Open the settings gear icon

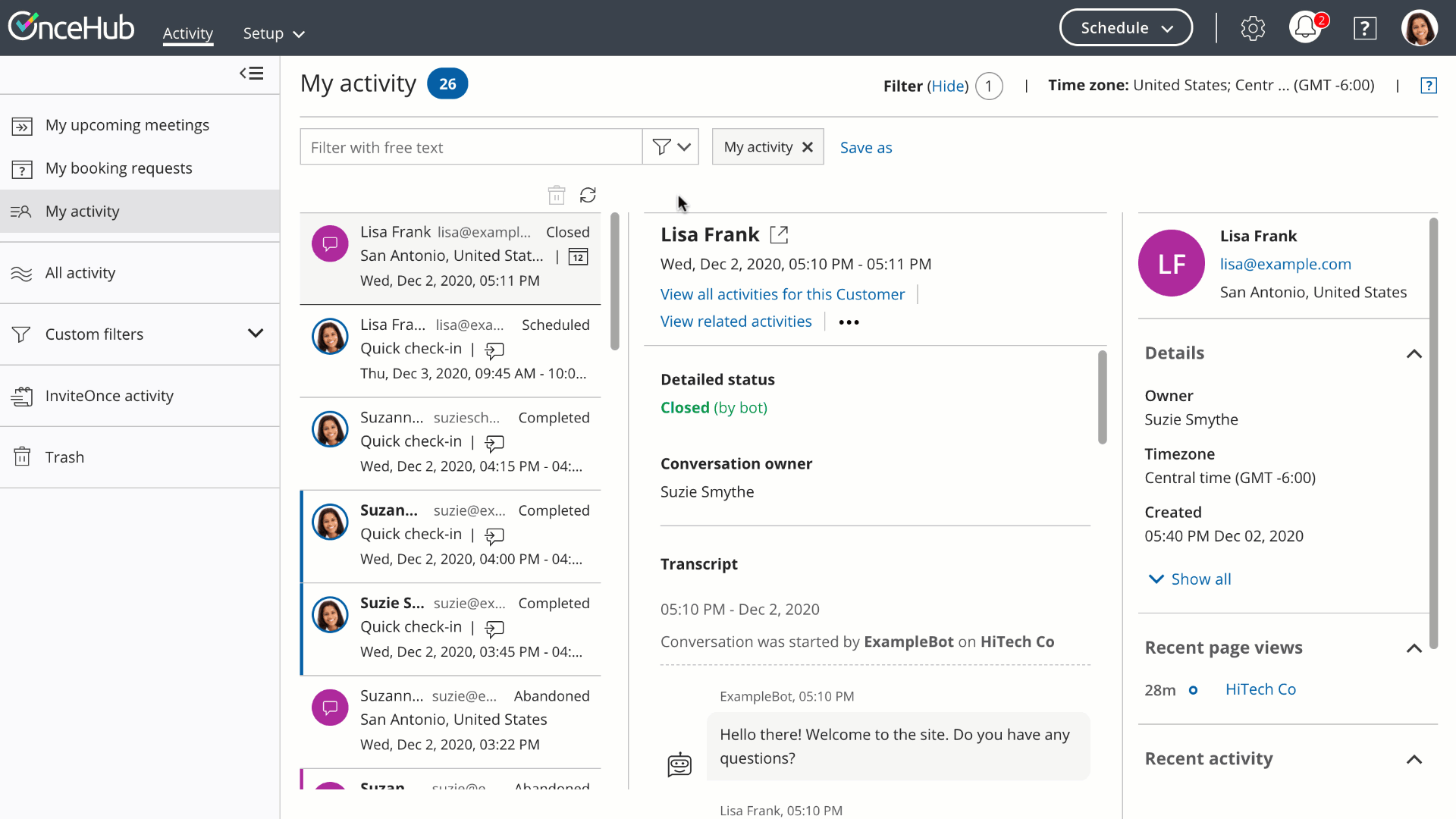(x=1253, y=28)
